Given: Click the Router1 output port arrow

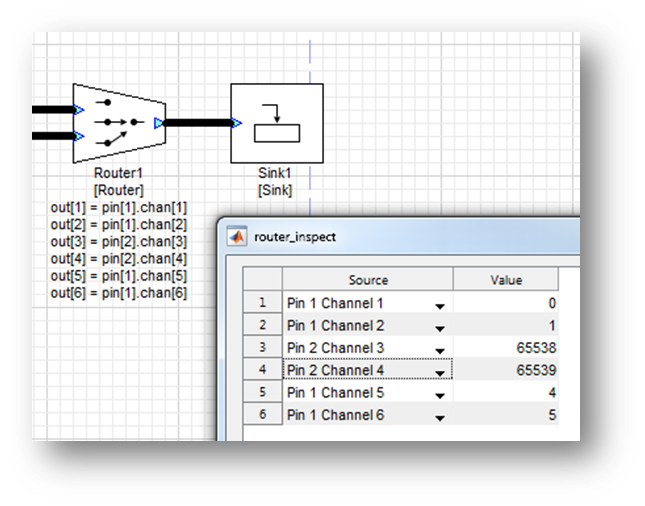Looking at the screenshot, I should (159, 123).
